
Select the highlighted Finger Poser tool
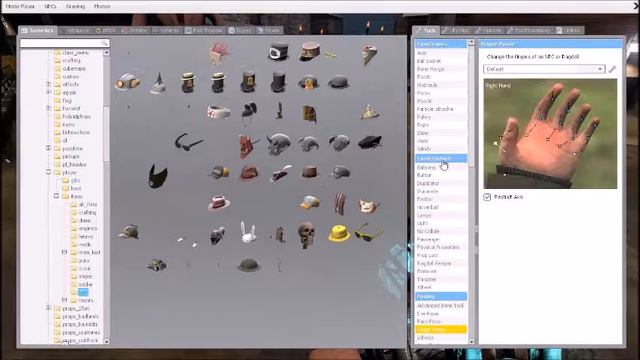coord(441,329)
